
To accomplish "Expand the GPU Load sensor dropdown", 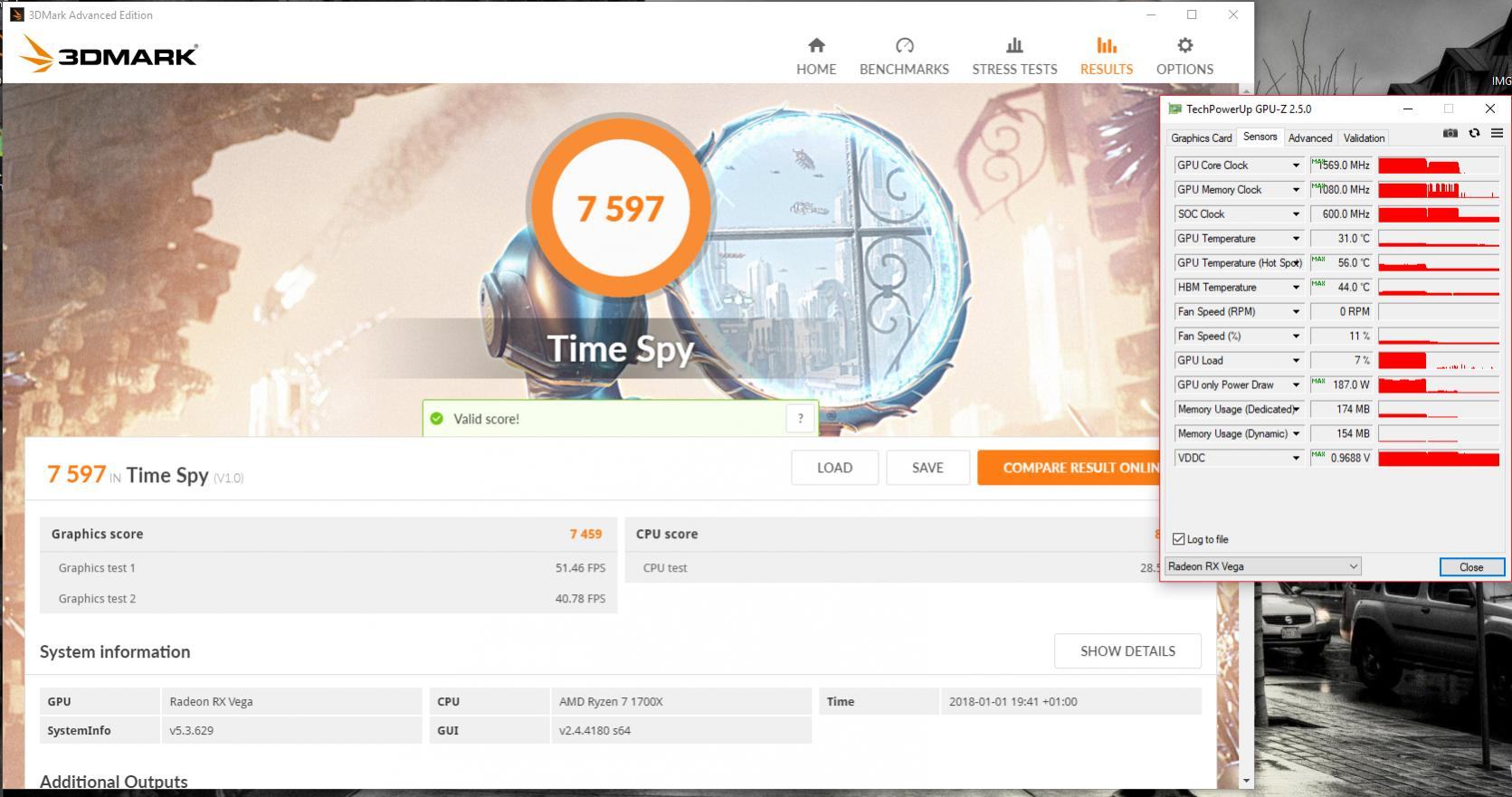I will pos(1296,361).
